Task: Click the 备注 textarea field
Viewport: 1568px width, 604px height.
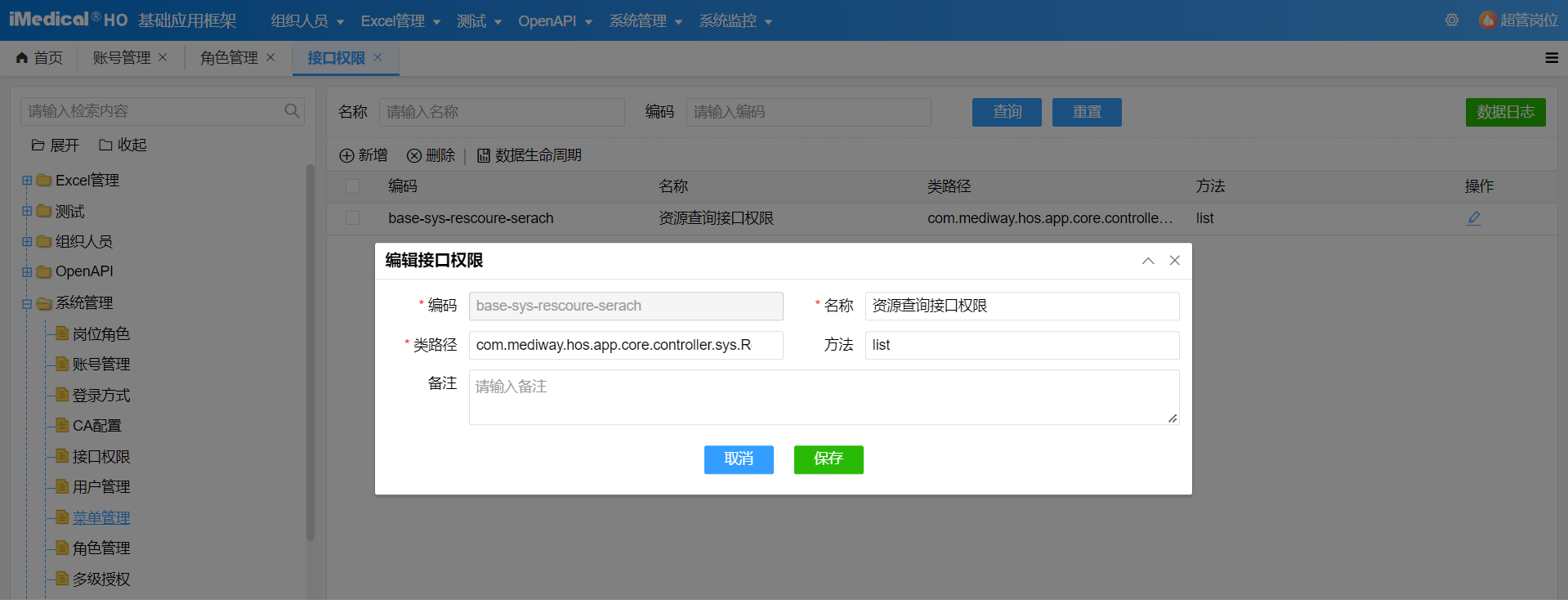Action: 823,397
